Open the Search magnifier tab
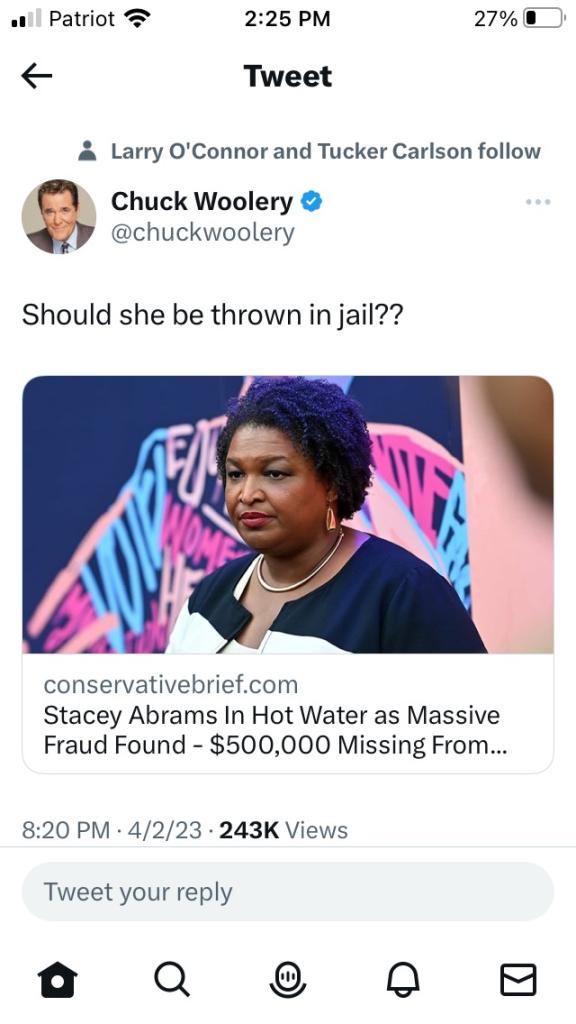 (x=172, y=980)
